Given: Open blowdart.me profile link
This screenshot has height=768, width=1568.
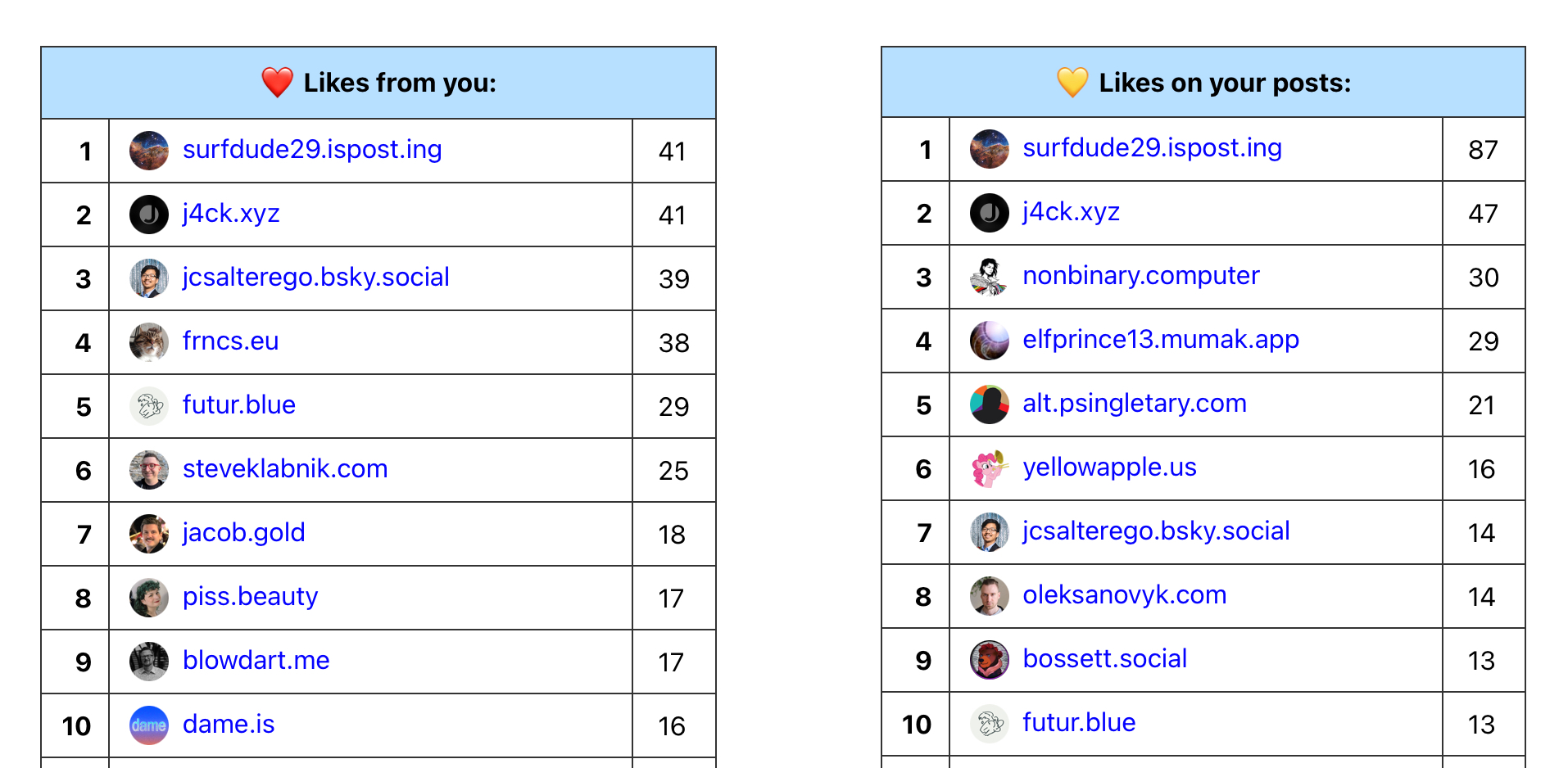Looking at the screenshot, I should pos(256,661).
